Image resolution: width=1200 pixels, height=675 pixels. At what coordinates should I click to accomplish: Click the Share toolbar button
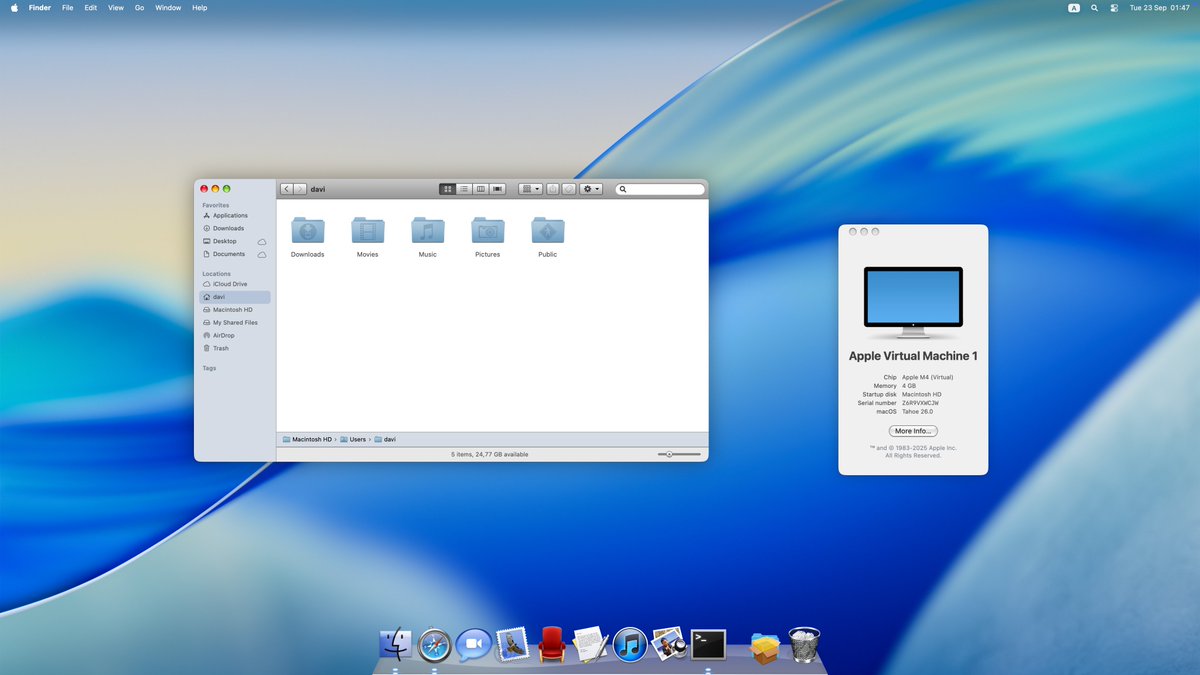(553, 189)
